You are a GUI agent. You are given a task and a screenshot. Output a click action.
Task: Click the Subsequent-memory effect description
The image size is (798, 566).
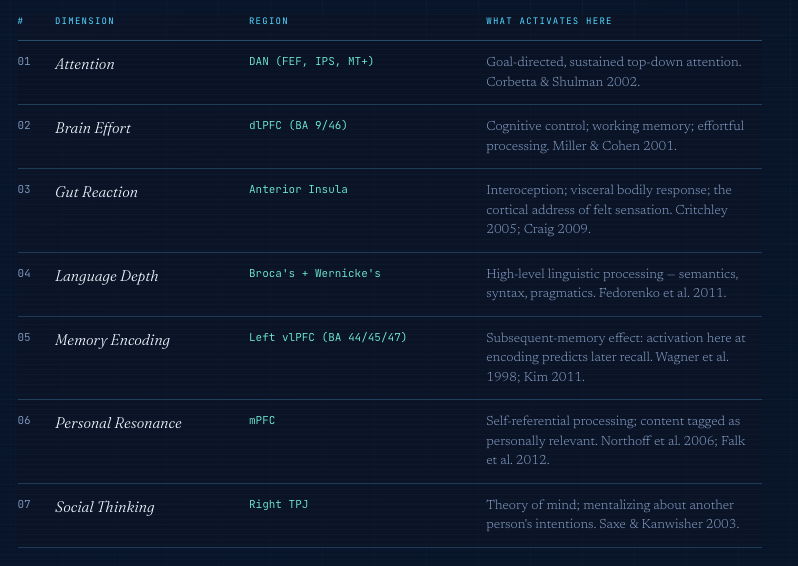tap(616, 357)
